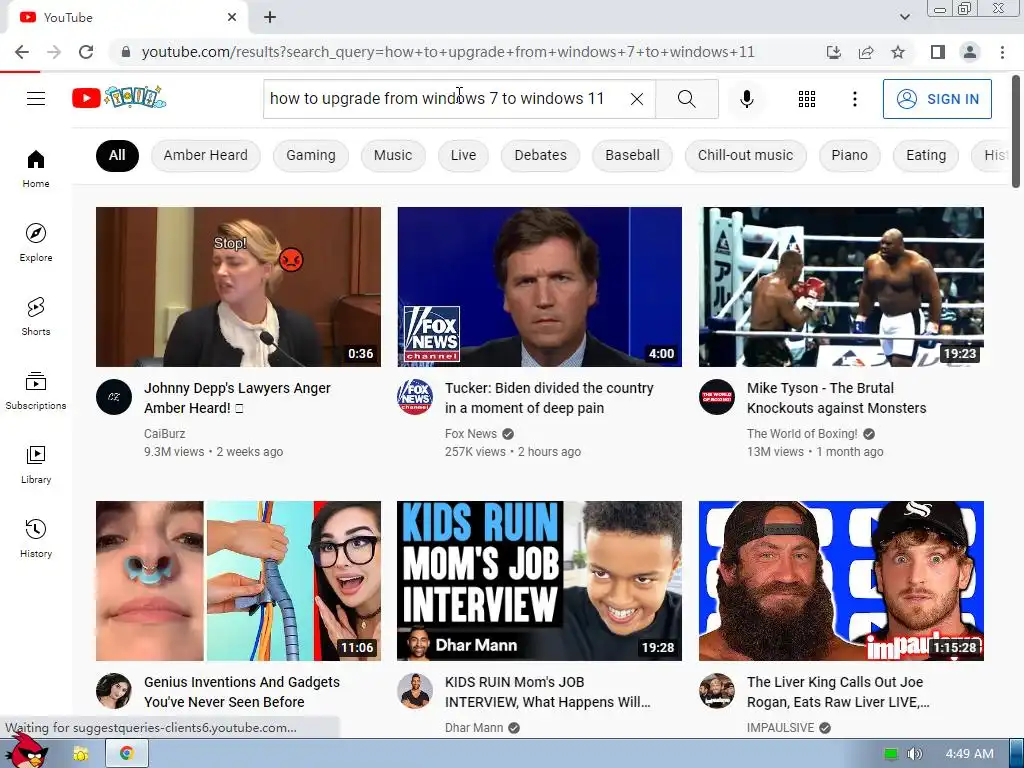Select the Live chip
This screenshot has width=1024, height=768.
[x=463, y=155]
